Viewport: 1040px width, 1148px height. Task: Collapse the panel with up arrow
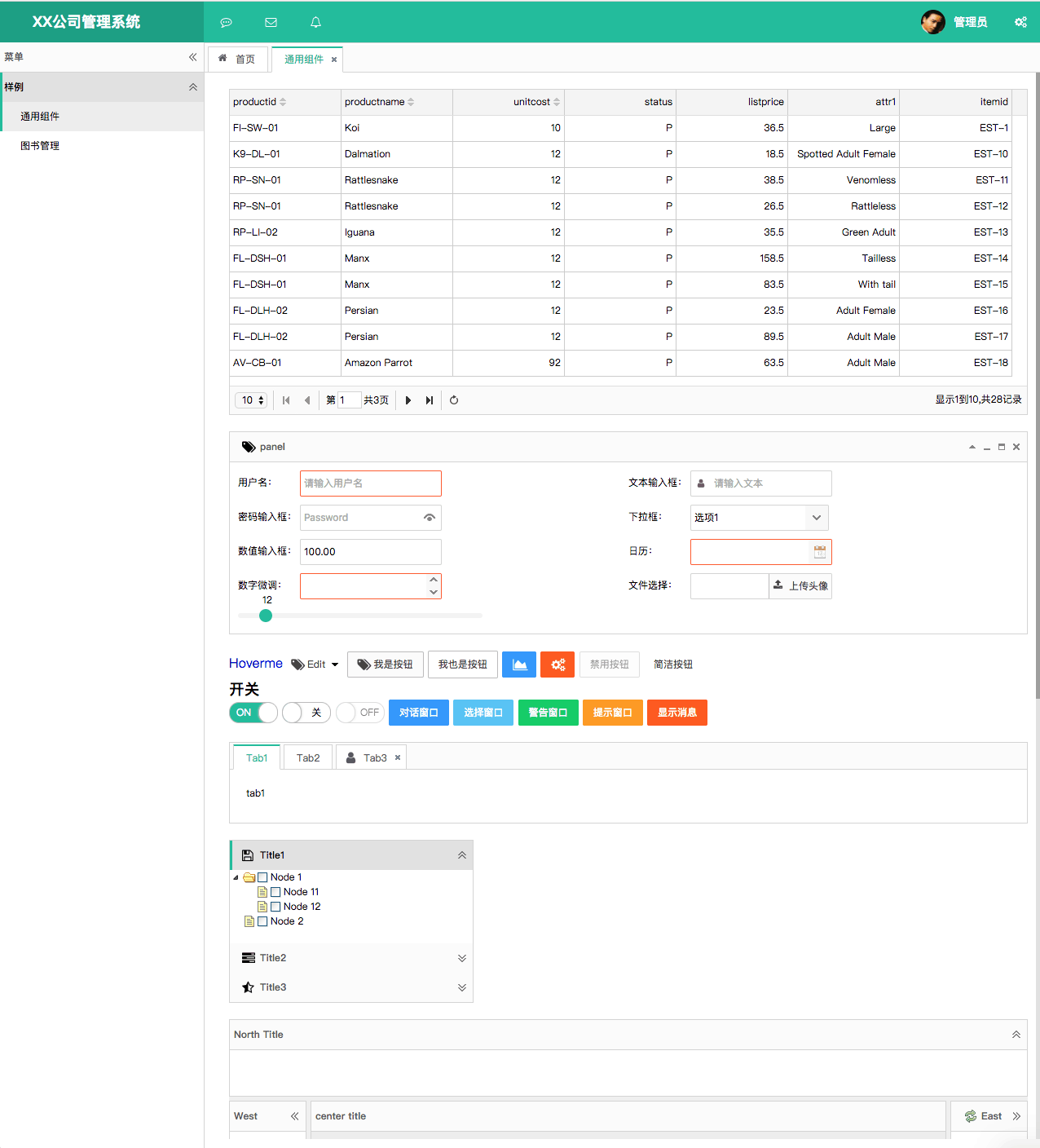(x=972, y=447)
